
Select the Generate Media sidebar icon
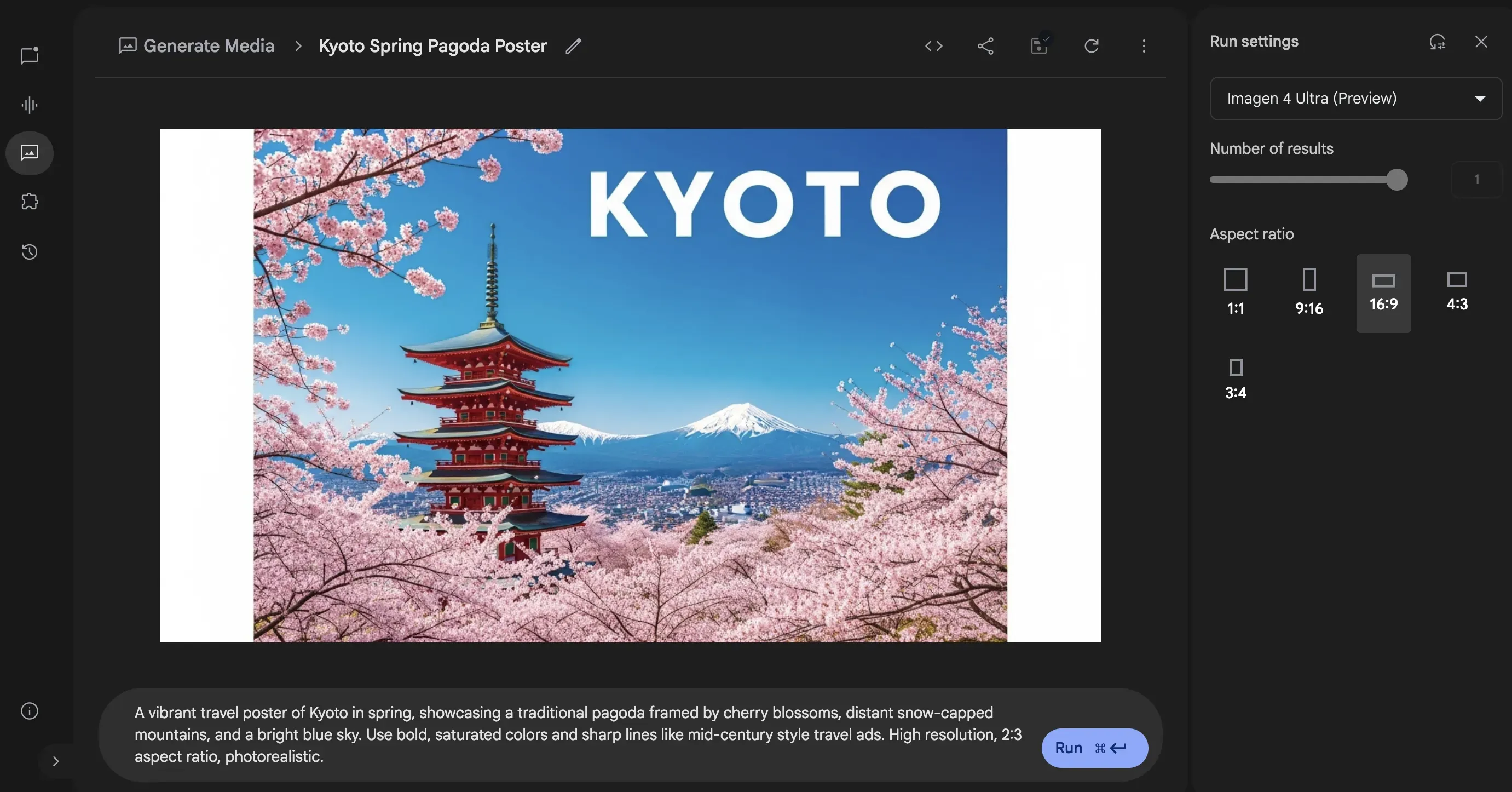30,153
